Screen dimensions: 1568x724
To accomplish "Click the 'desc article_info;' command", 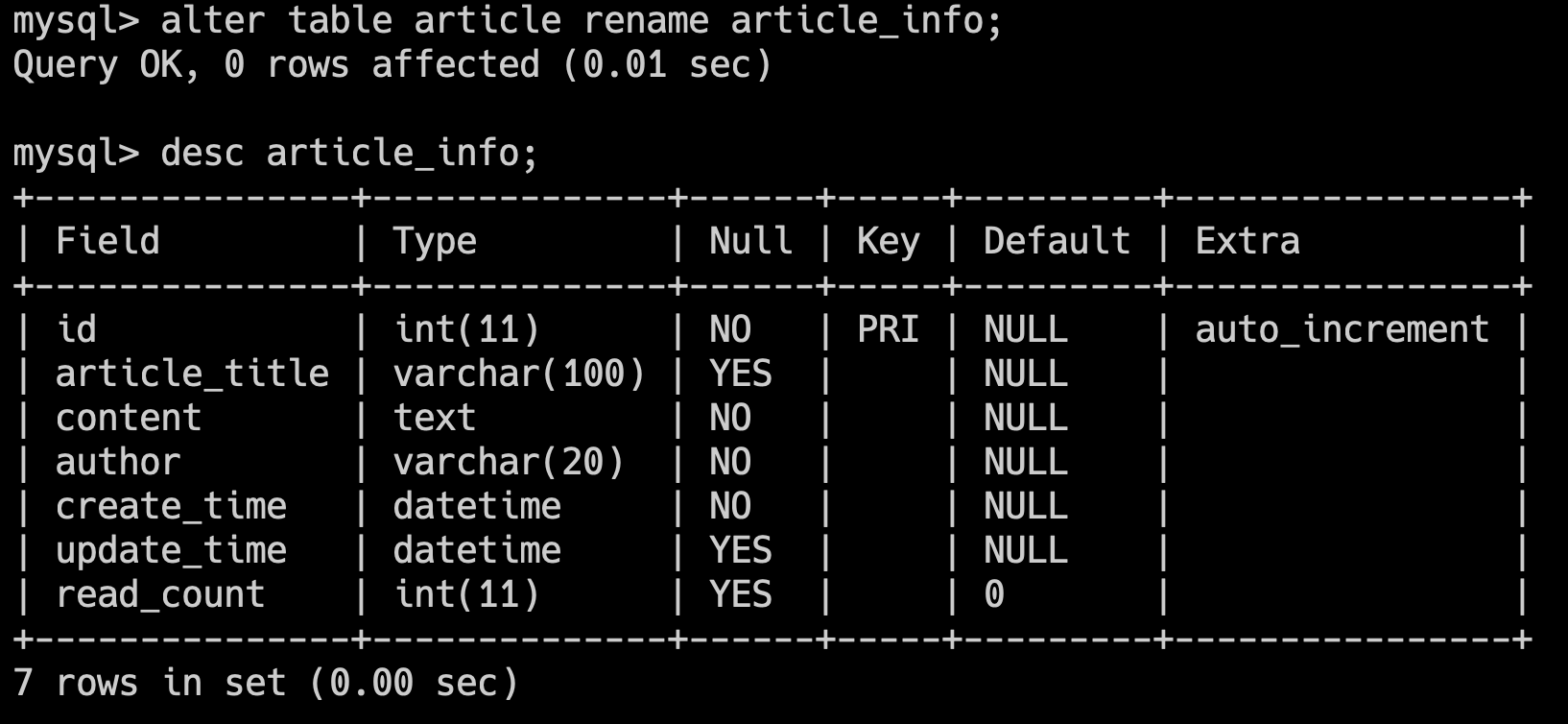I will (x=349, y=153).
